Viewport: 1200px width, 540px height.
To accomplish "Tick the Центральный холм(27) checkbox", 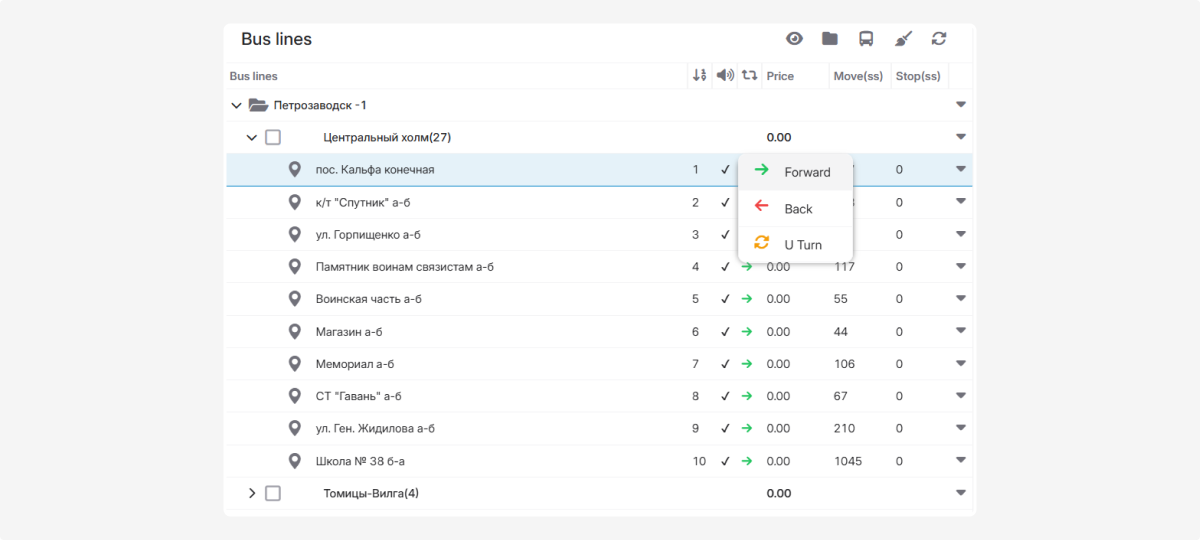I will pos(273,137).
